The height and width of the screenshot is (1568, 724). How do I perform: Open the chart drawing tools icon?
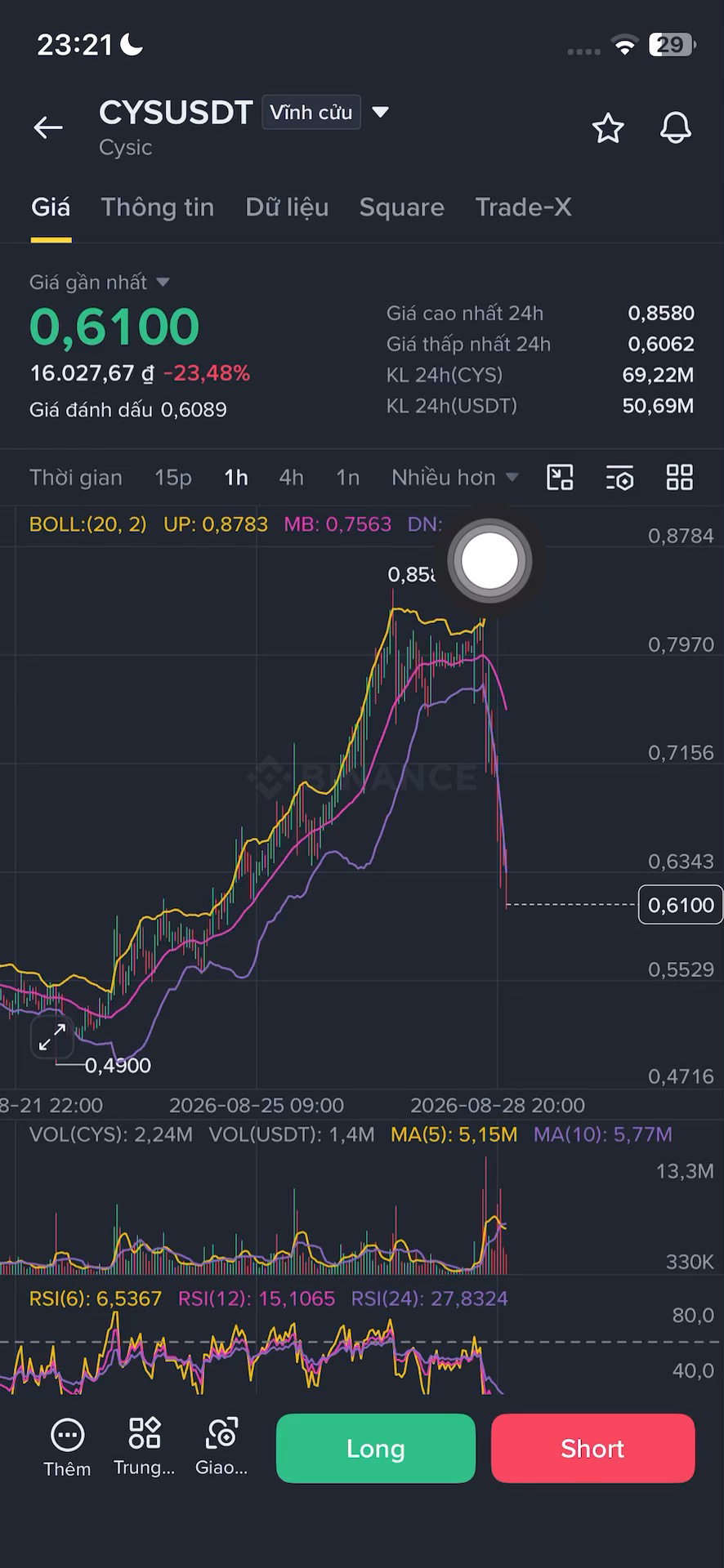click(560, 477)
